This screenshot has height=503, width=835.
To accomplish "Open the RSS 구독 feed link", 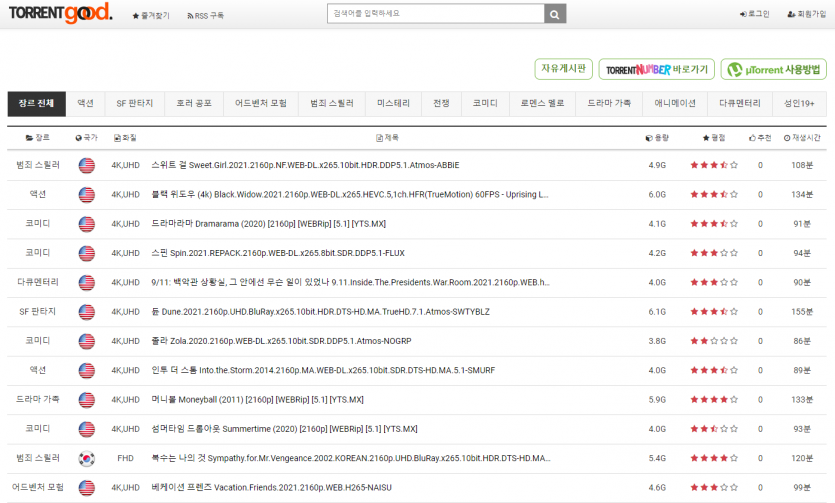I will click(x=205, y=15).
